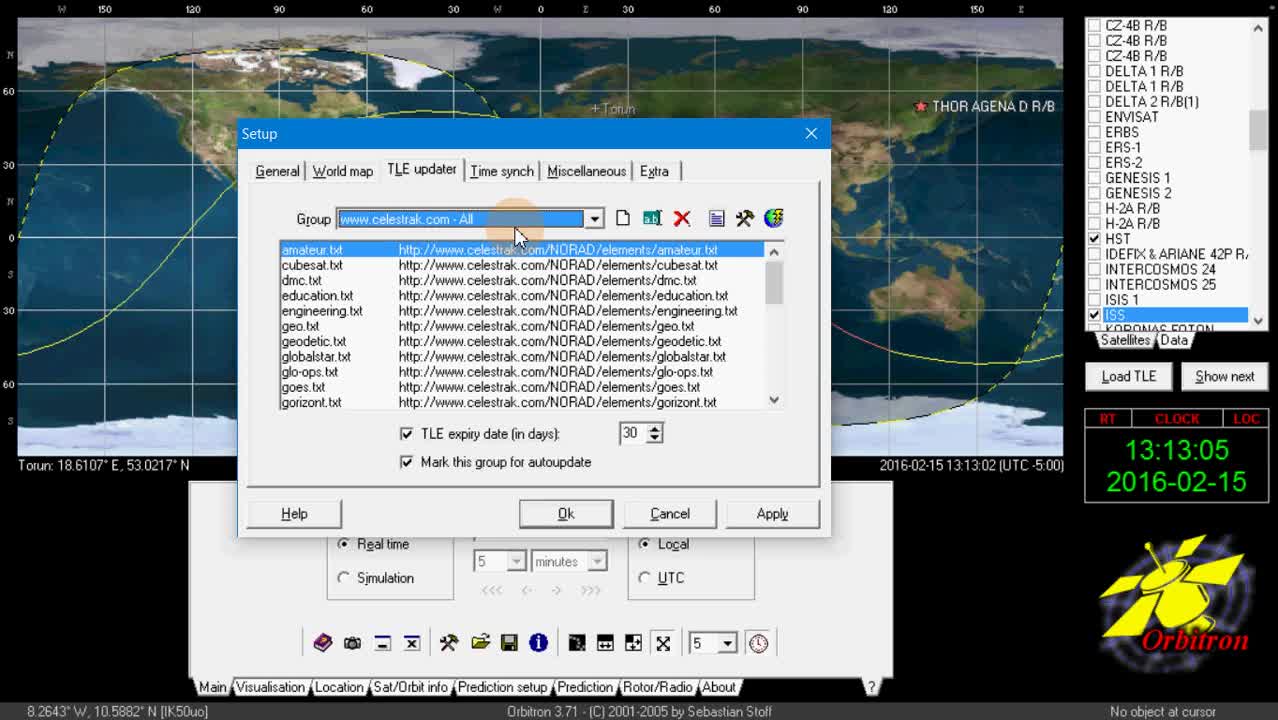The width and height of the screenshot is (1278, 720).
Task: Open the purple help book icon
Action: point(322,643)
